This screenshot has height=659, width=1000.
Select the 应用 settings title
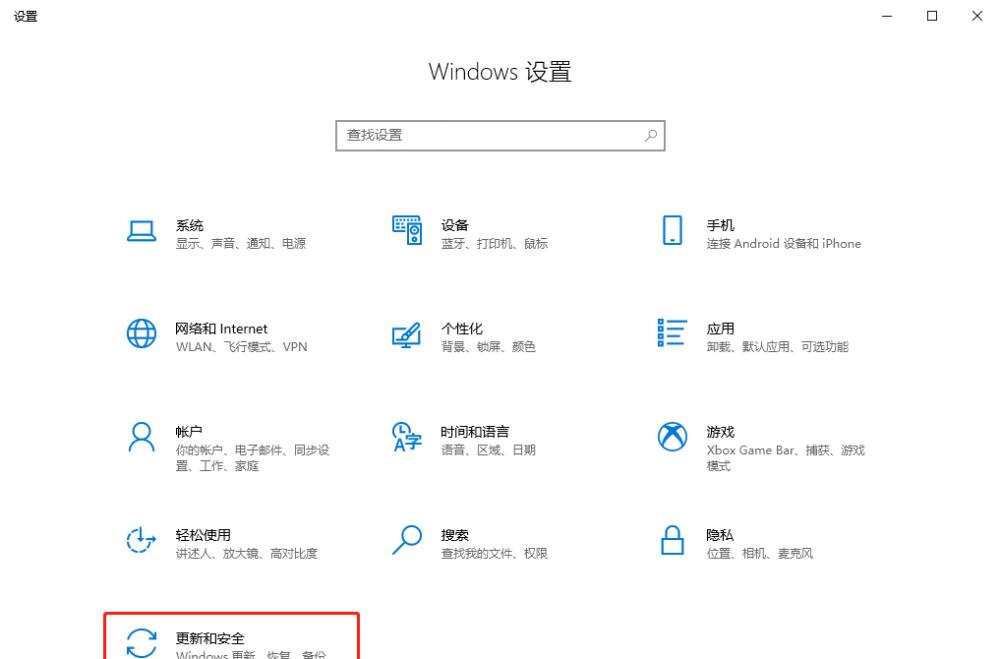720,329
